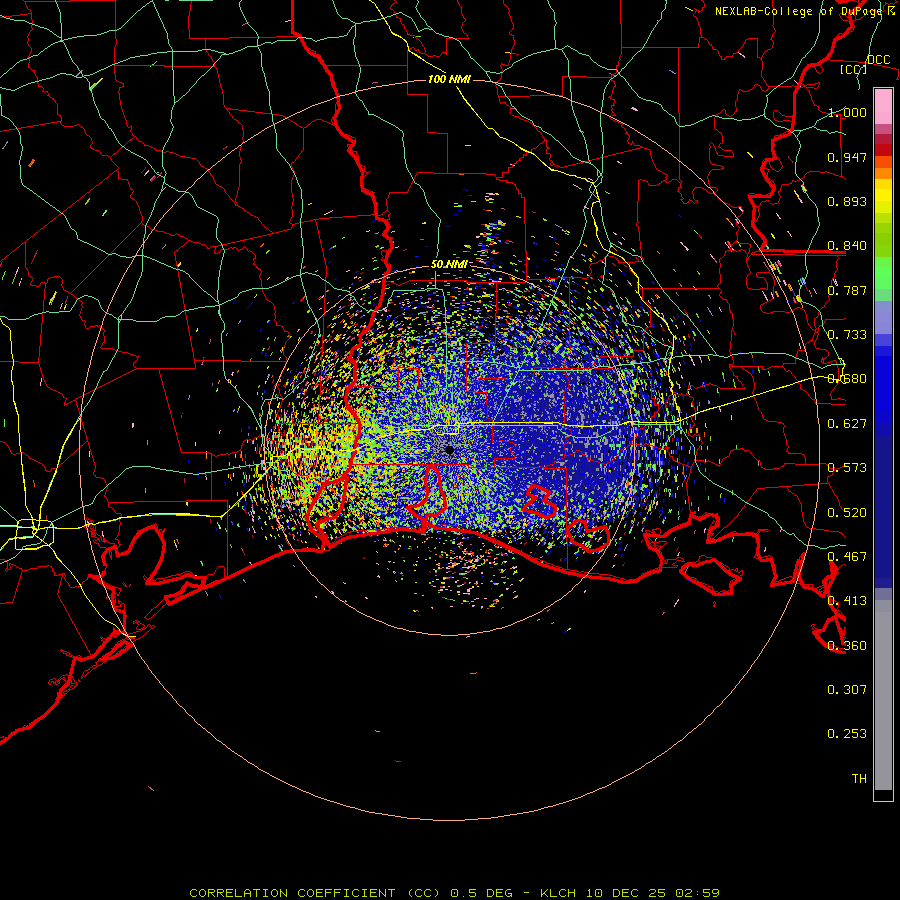
Task: Click the 0.253 color scale value
Action: pyautogui.click(x=847, y=734)
